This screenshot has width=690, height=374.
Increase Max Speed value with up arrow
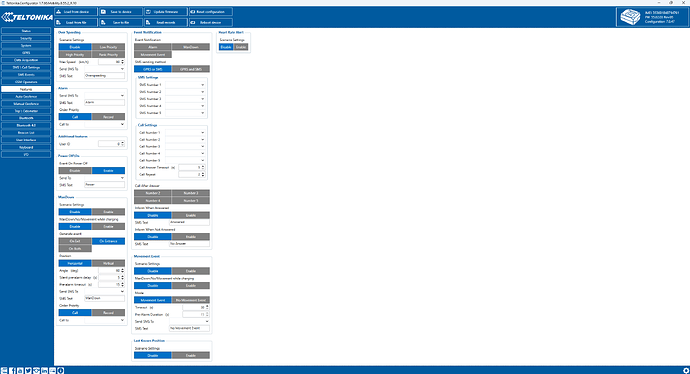(123, 61)
